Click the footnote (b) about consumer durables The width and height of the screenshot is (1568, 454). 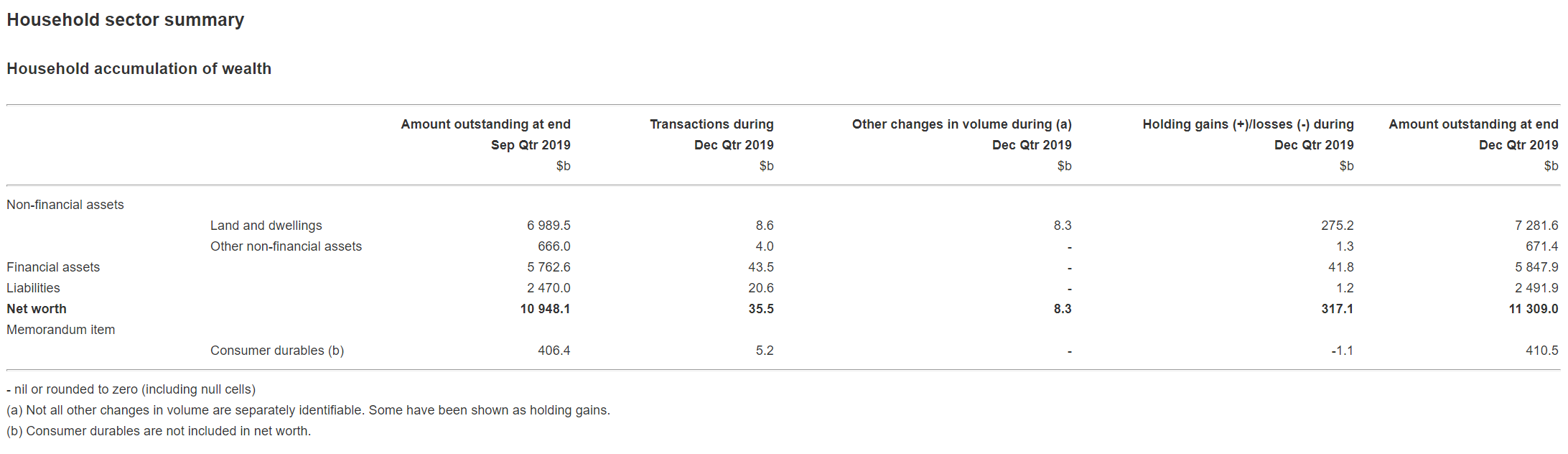(159, 431)
